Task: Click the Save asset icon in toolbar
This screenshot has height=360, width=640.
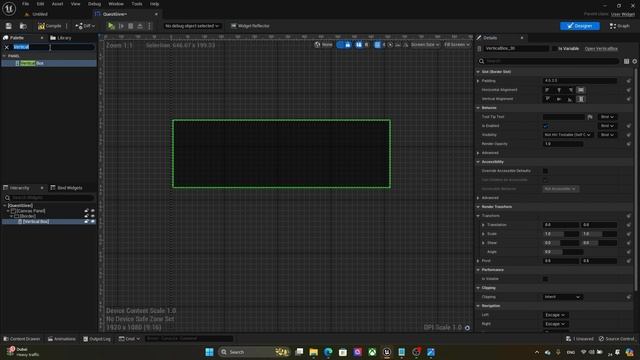Action: point(9,26)
